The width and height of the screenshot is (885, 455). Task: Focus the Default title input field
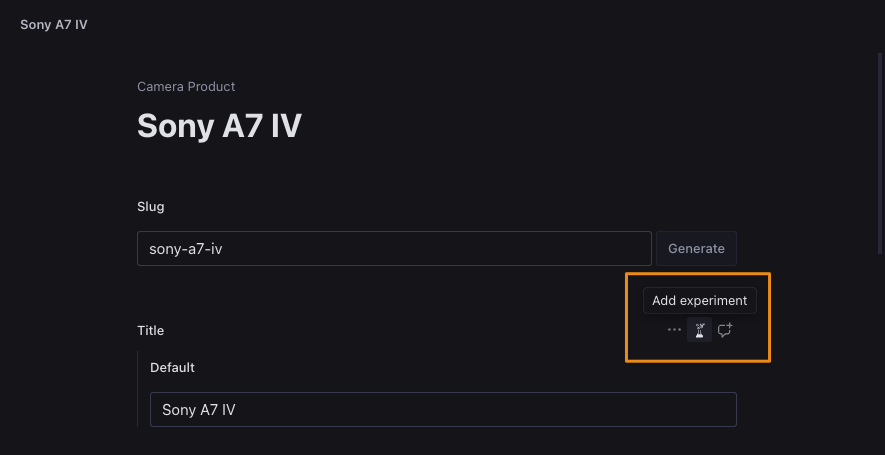tap(443, 409)
